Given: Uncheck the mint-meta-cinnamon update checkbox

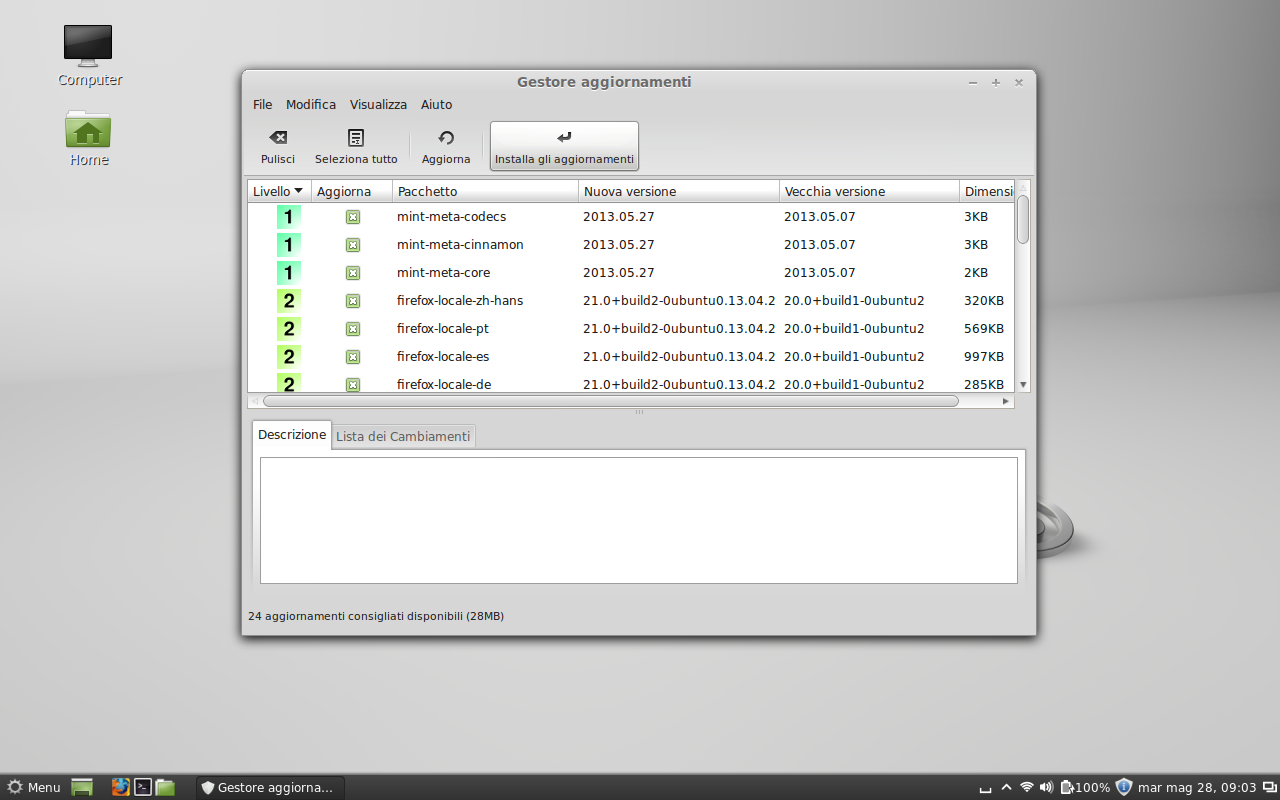Looking at the screenshot, I should [x=353, y=245].
